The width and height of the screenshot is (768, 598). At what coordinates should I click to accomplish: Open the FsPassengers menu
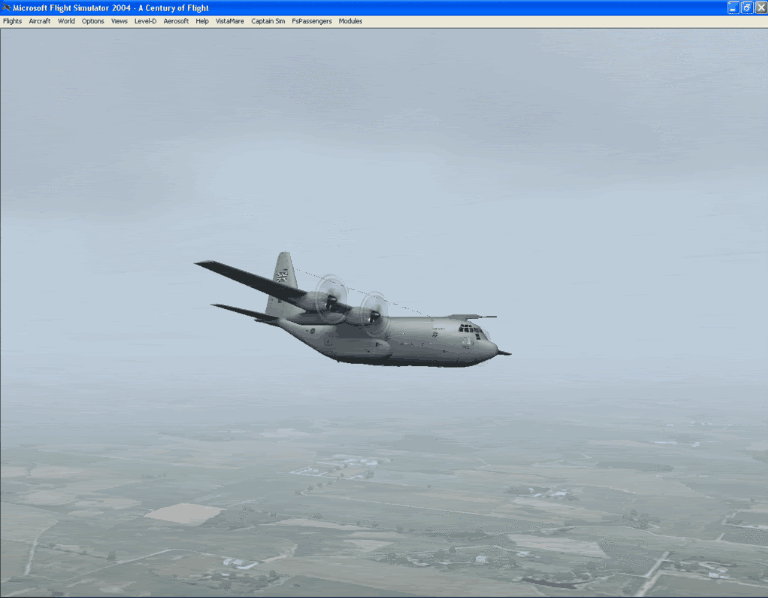click(312, 21)
